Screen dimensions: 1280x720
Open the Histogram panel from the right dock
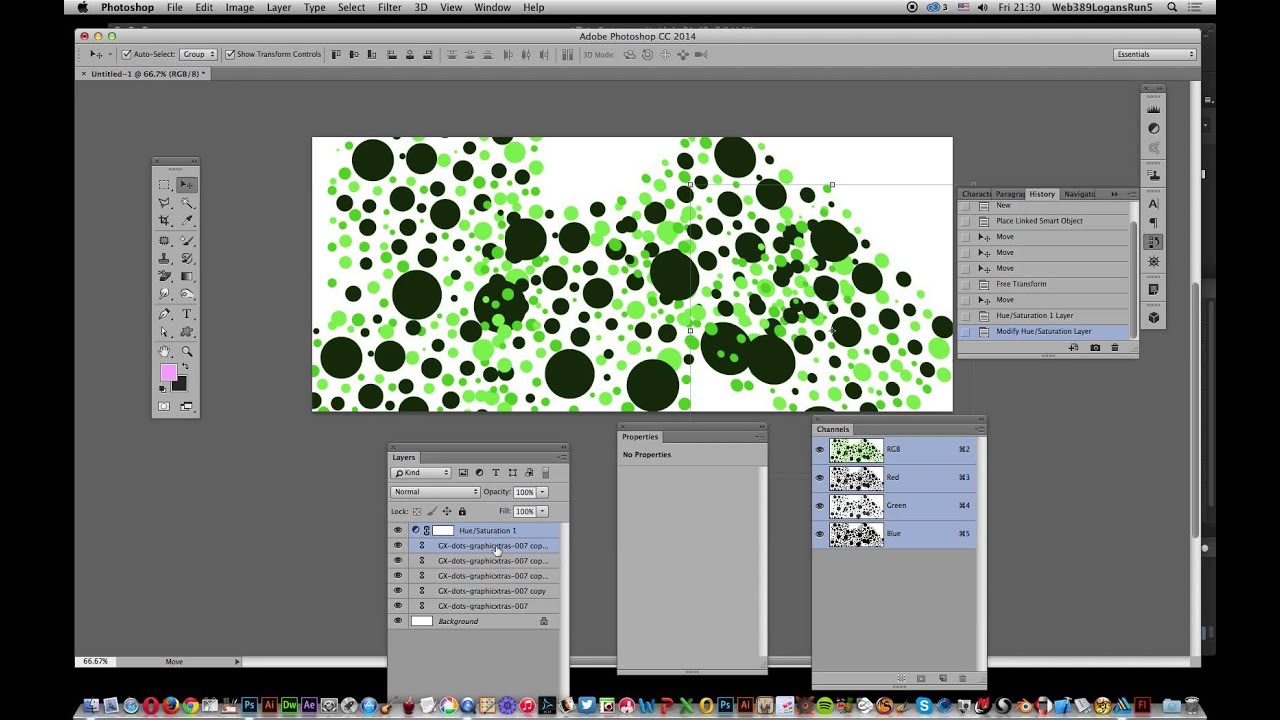1153,110
